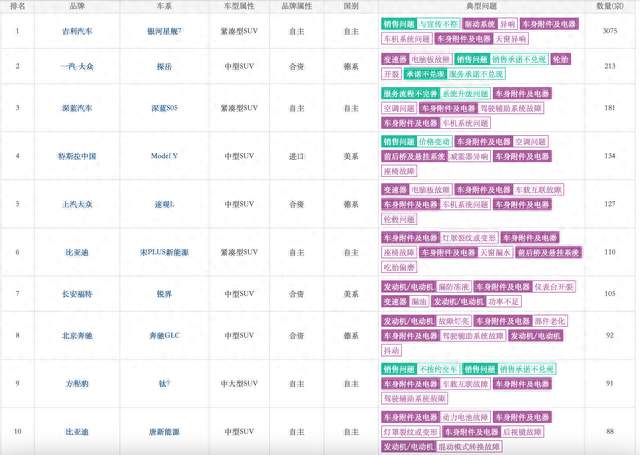Click the 动力电池故障 issue tag
This screenshot has width=640, height=455.
(465, 417)
